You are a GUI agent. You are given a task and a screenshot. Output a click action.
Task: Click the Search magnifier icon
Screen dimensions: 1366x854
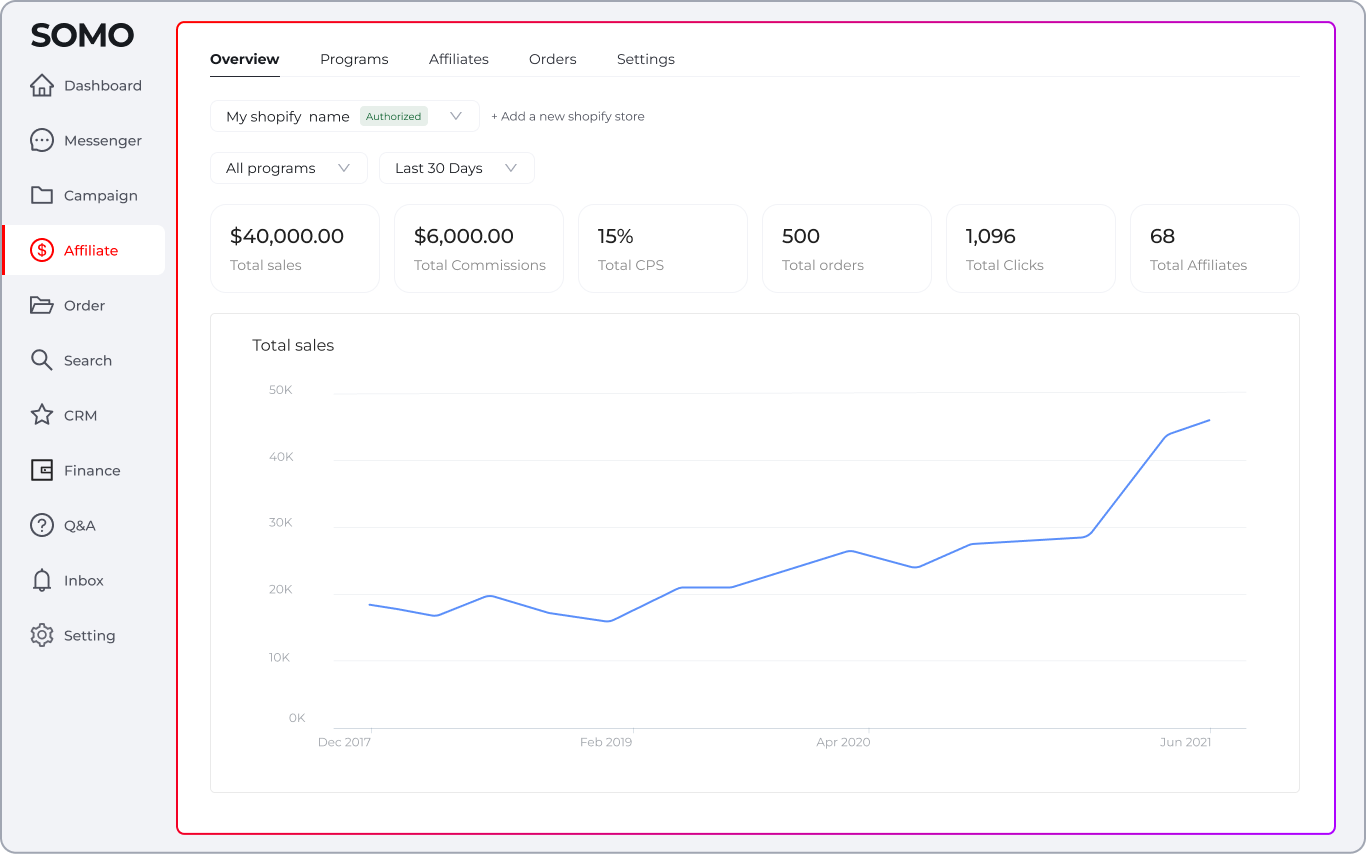(42, 361)
